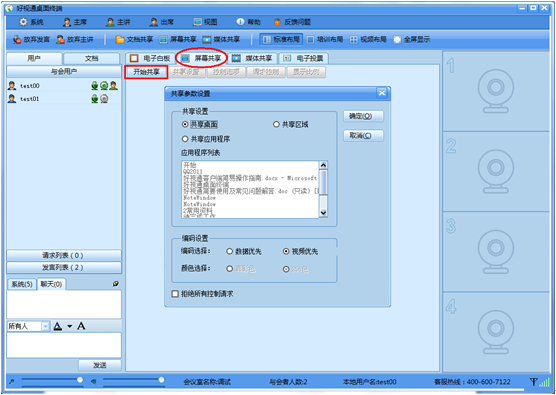The width and height of the screenshot is (556, 395).
Task: Activate 全屏显示 full screen mode
Action: (x=412, y=39)
